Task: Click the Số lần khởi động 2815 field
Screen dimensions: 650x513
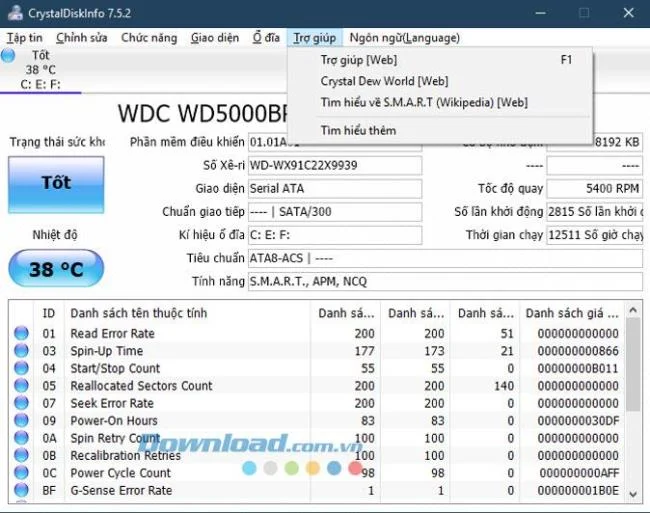Action: click(x=594, y=212)
